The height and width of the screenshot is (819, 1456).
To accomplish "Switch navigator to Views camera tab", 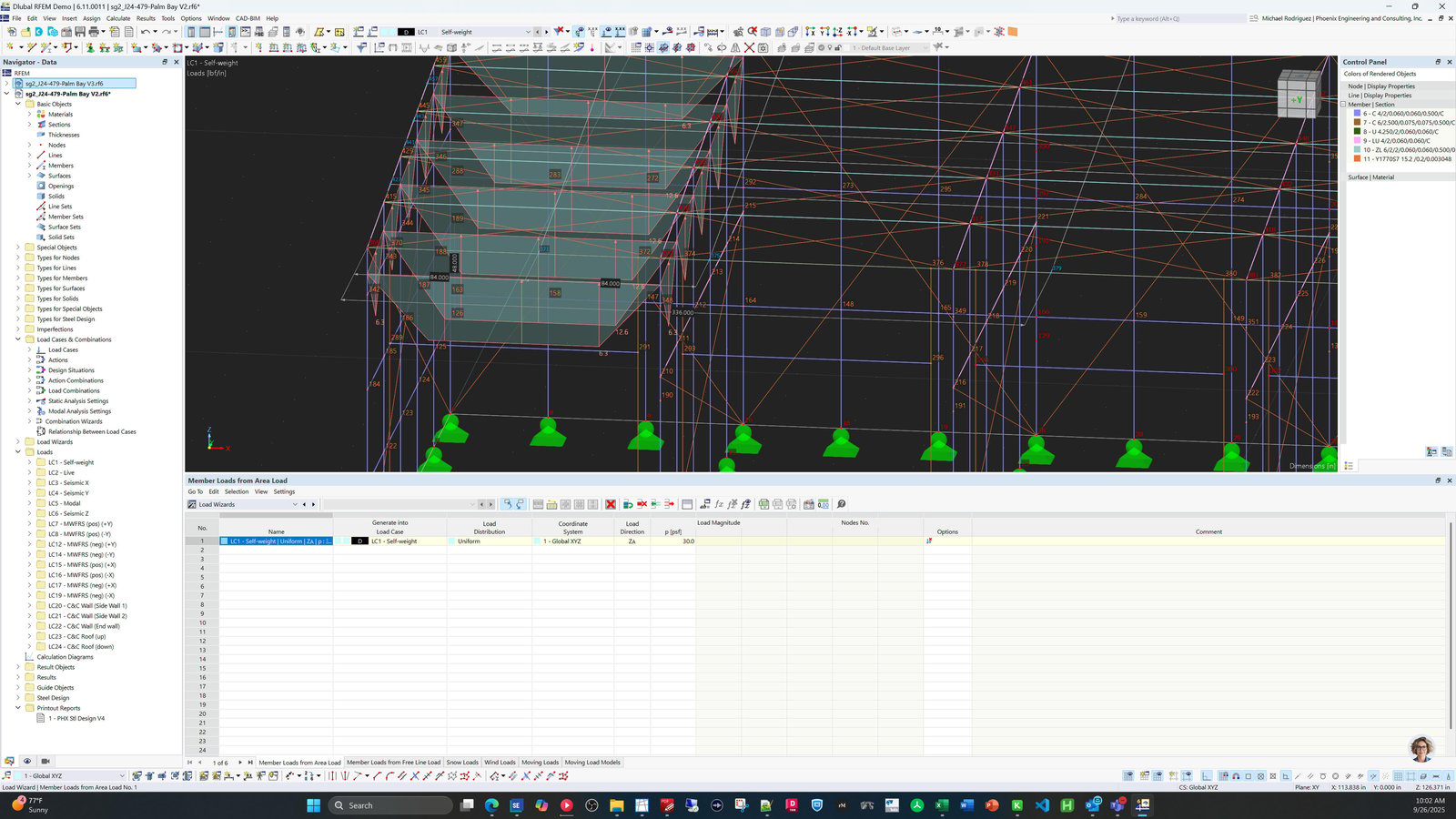I will pyautogui.click(x=45, y=761).
